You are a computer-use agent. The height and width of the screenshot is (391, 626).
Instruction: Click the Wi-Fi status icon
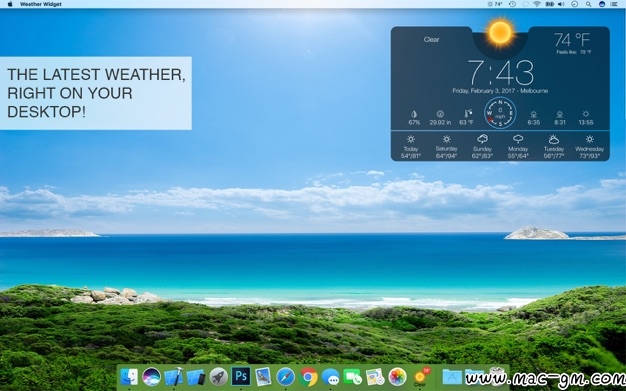click(537, 4)
